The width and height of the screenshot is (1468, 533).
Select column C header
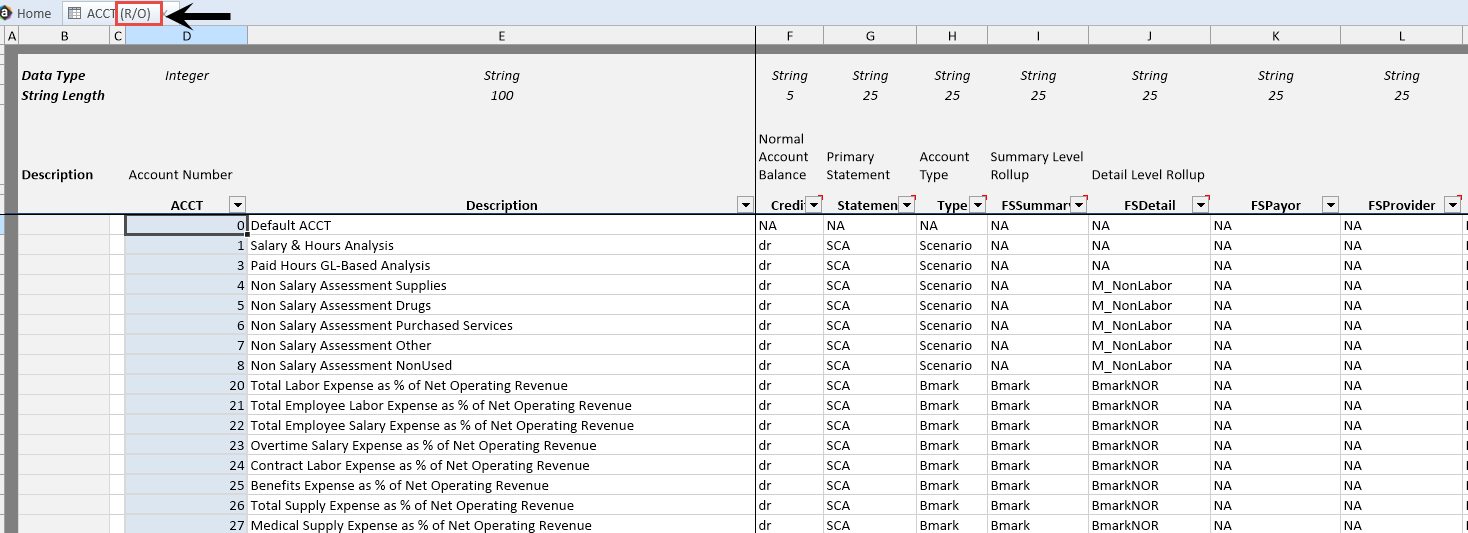[118, 36]
